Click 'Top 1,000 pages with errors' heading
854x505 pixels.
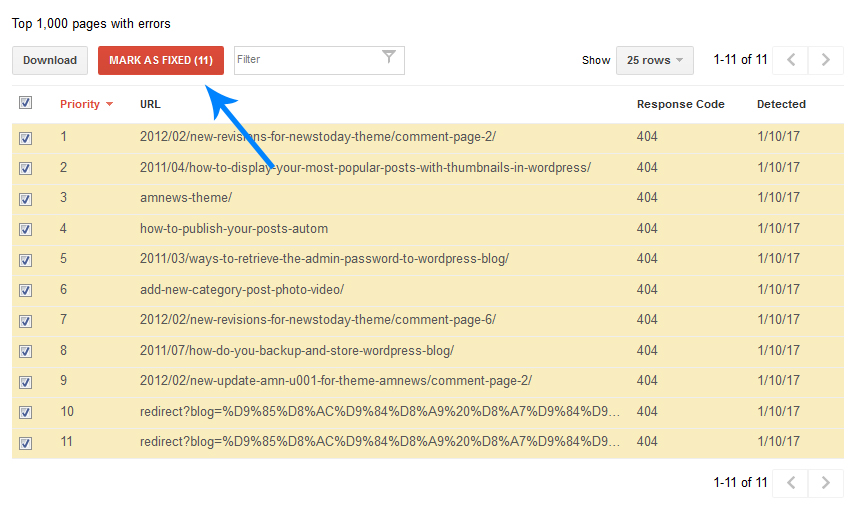click(x=91, y=24)
